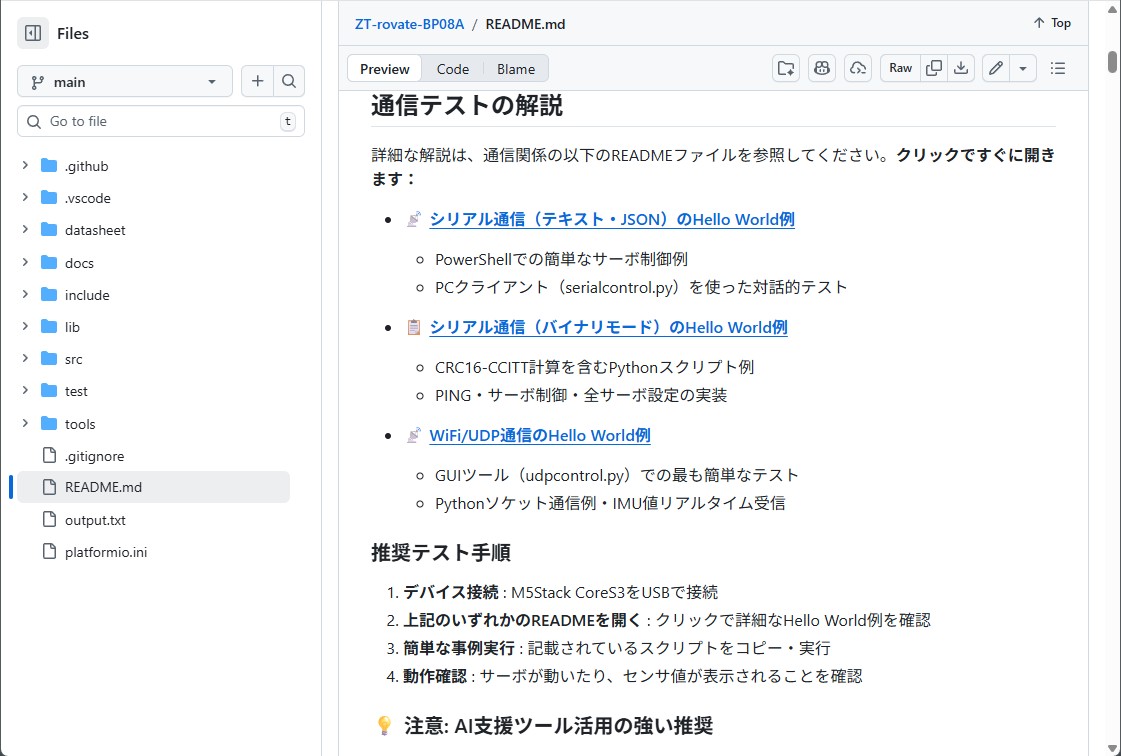Edit this file with pencil icon
1121x756 pixels.
point(995,68)
